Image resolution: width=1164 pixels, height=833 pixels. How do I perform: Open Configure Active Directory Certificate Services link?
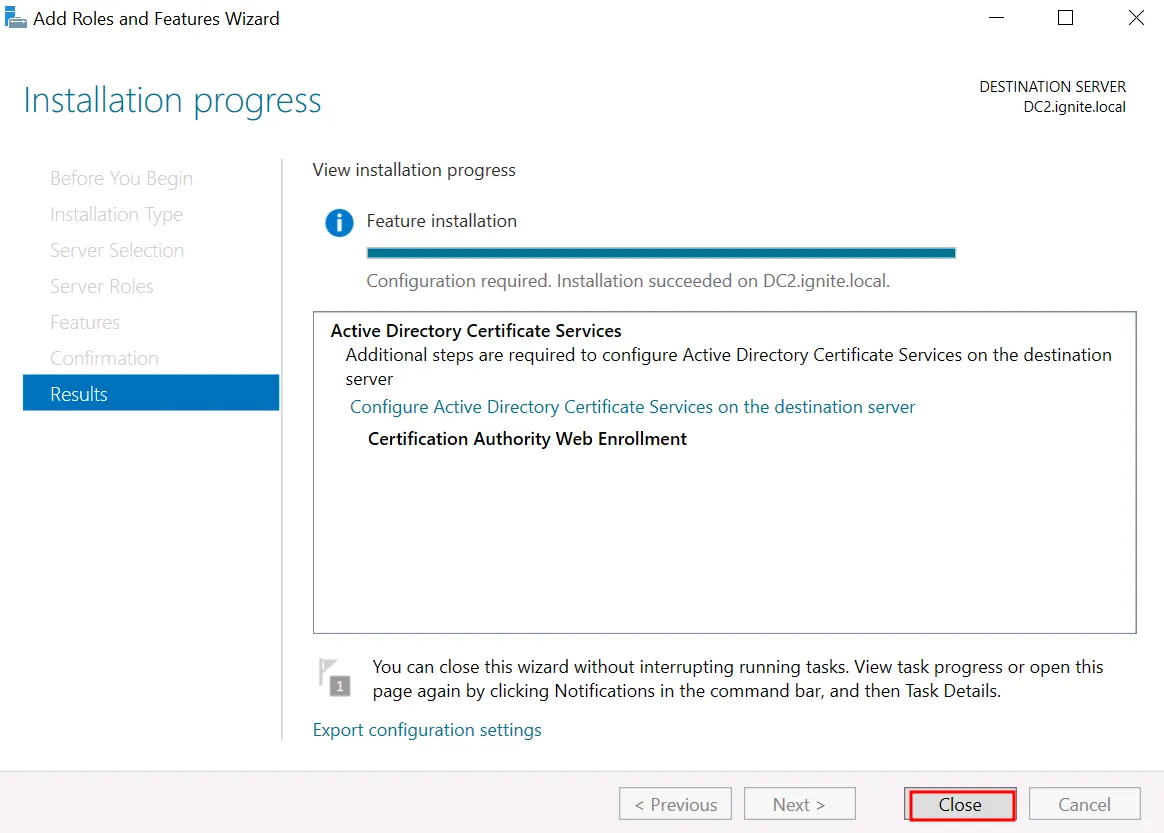632,407
